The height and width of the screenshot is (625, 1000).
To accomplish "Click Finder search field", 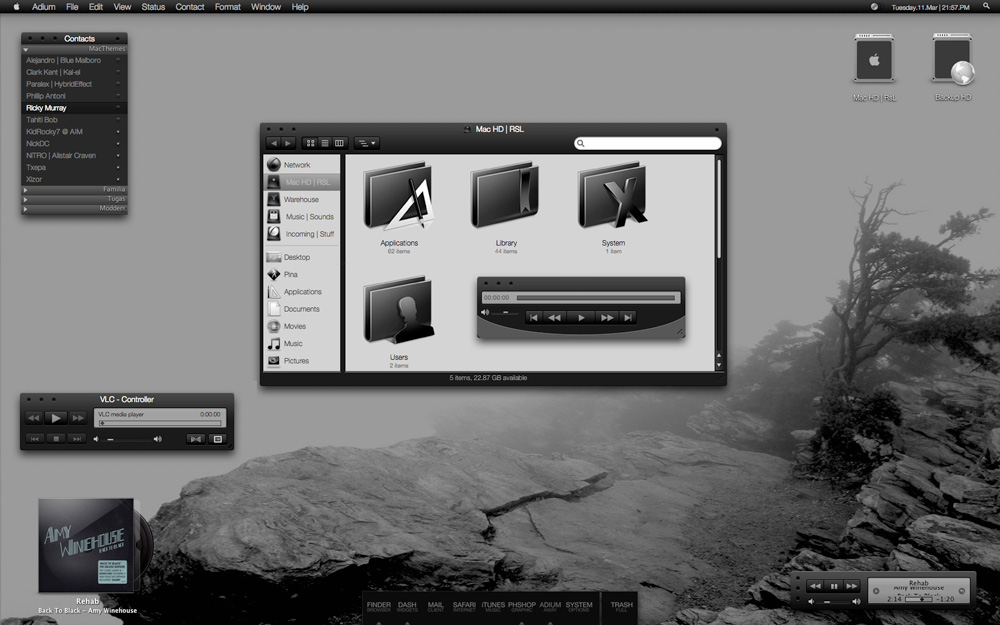I will point(647,143).
